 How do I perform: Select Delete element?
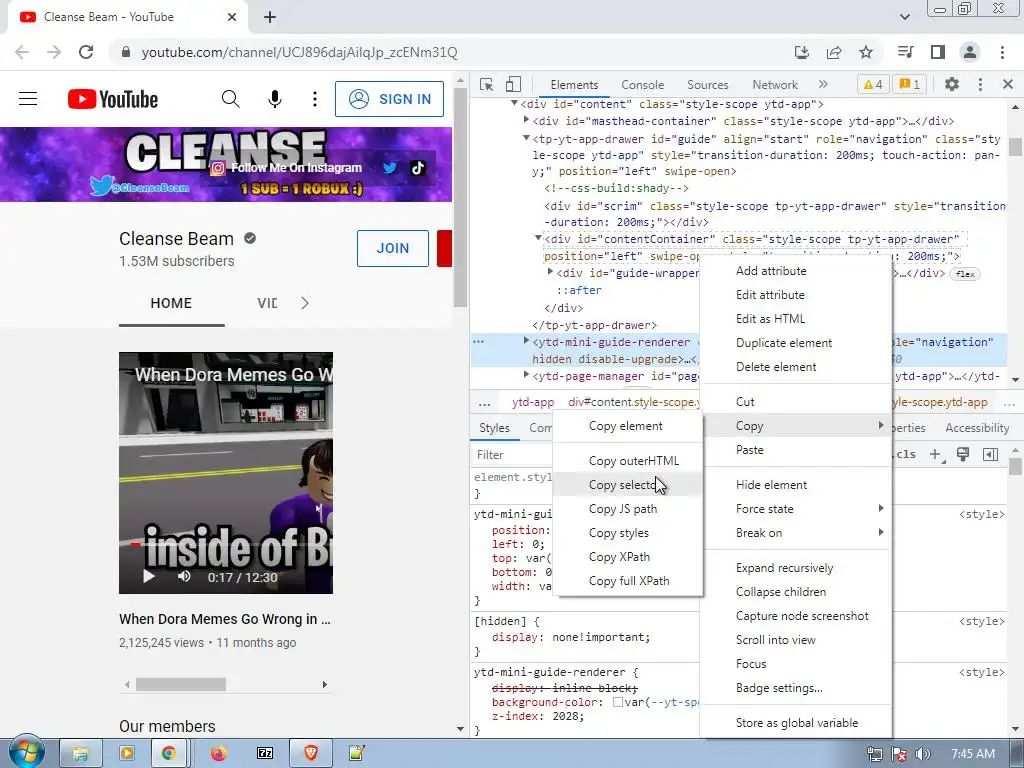pos(795,367)
